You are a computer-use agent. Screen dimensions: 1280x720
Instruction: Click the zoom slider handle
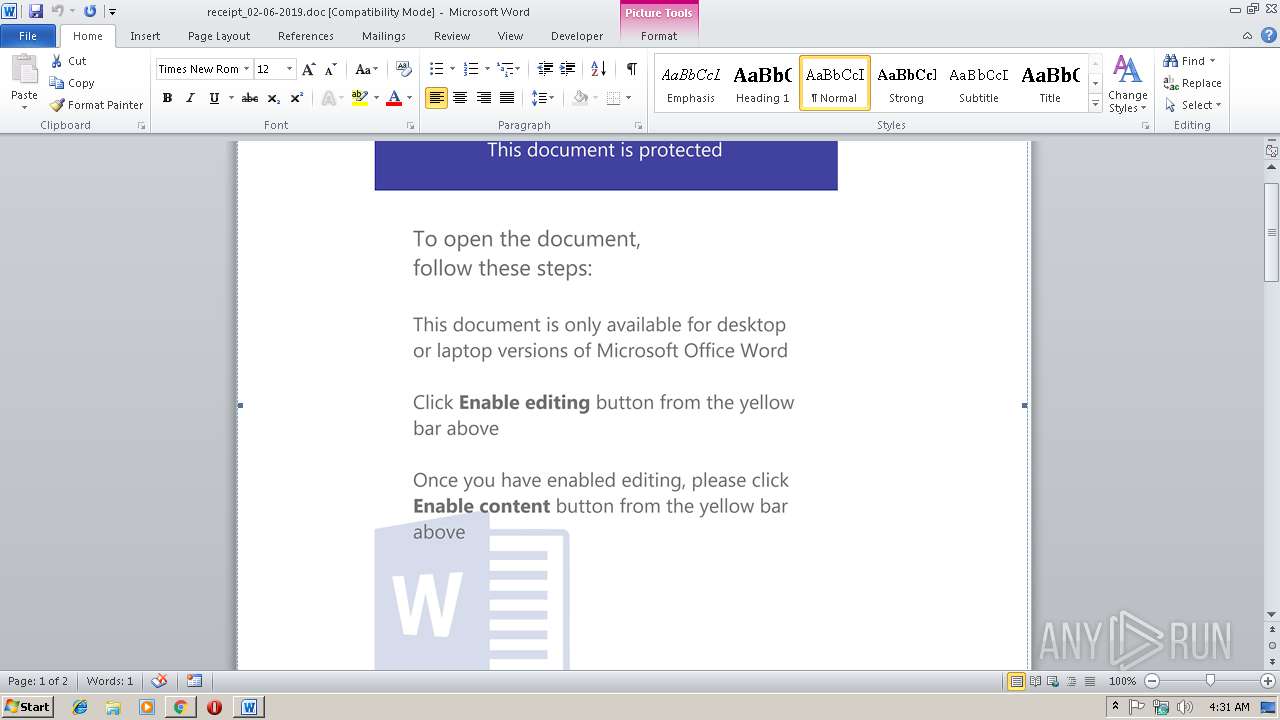click(x=1210, y=681)
